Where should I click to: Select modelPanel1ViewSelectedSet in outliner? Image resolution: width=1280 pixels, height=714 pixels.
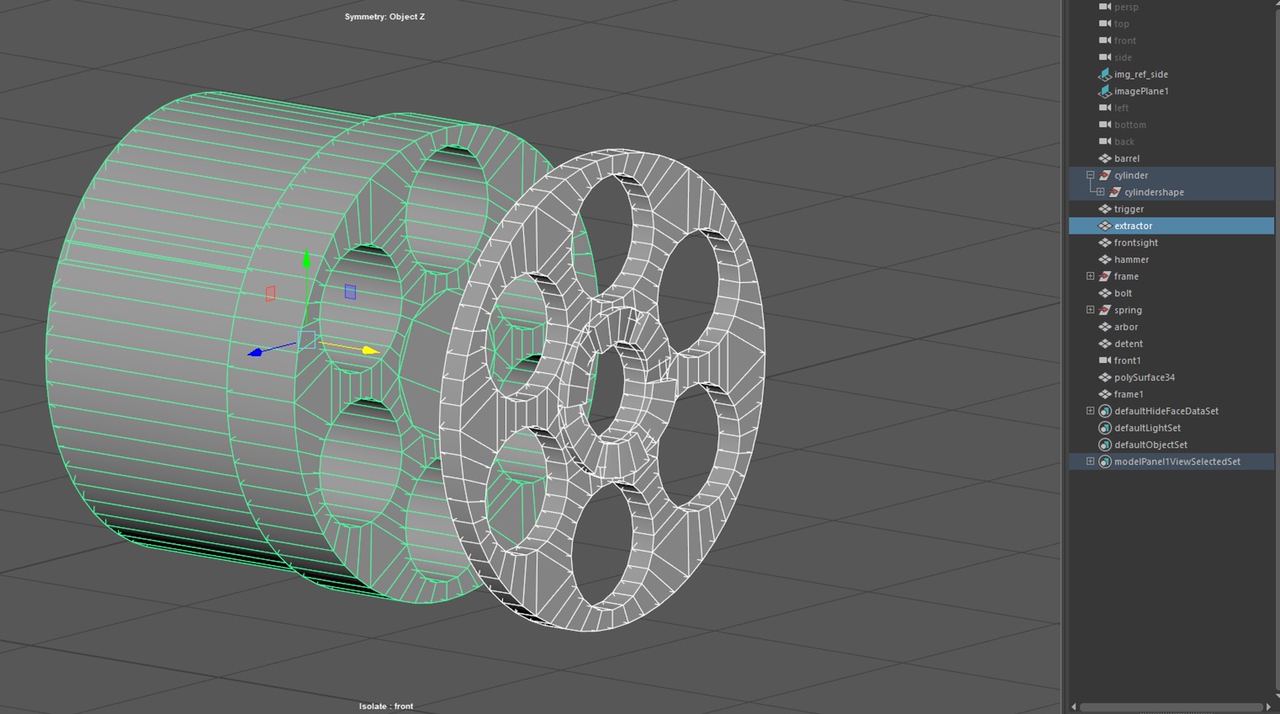pyautogui.click(x=1177, y=462)
